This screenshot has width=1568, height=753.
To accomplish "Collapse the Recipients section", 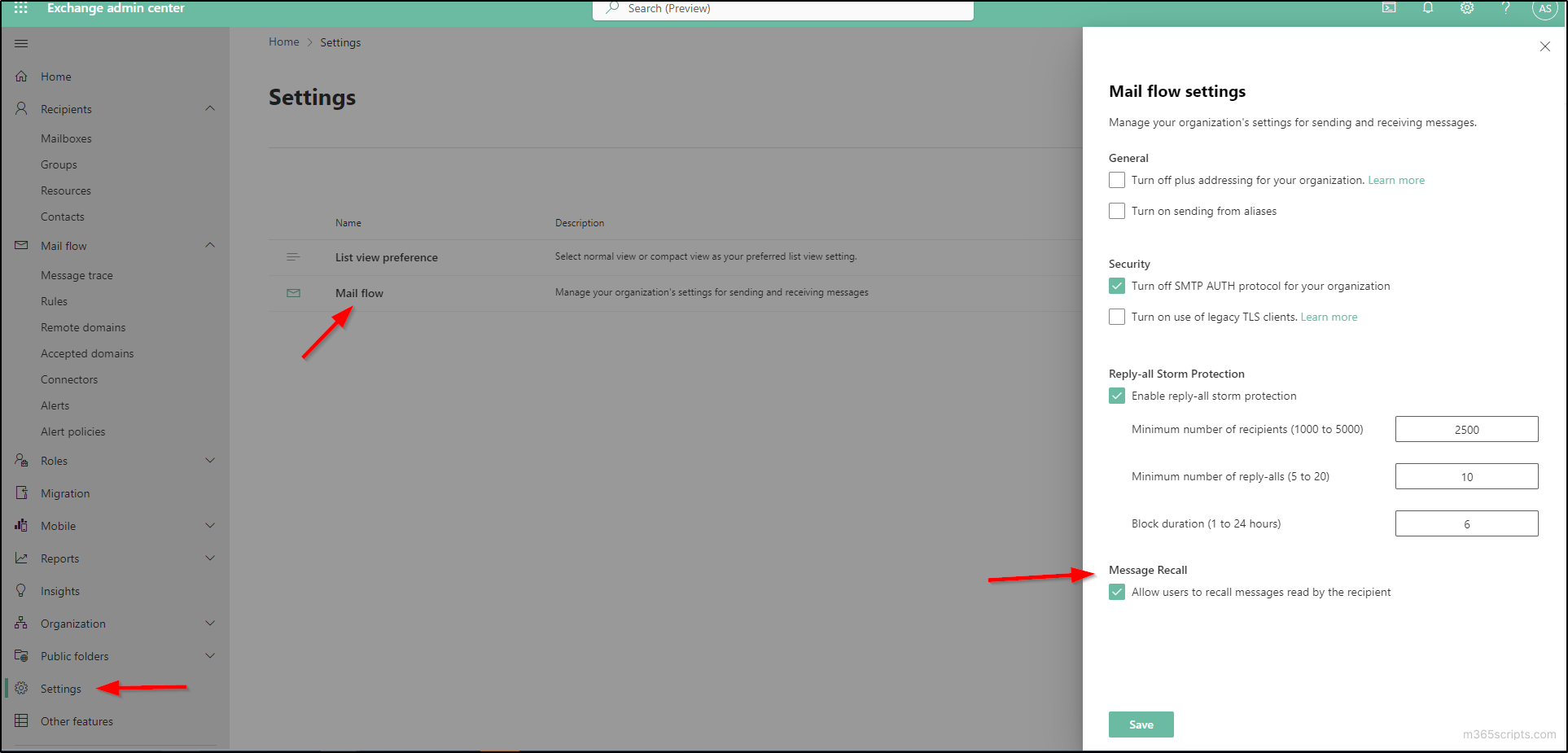I will point(210,108).
